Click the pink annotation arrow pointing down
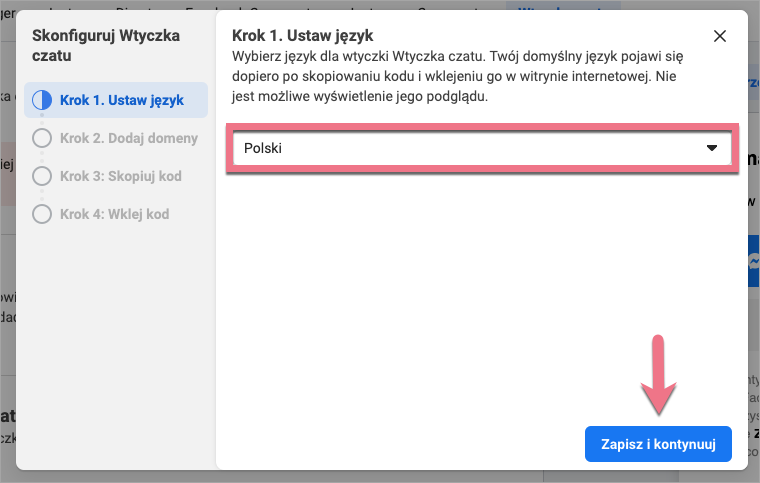Image resolution: width=760 pixels, height=483 pixels. coord(658,378)
